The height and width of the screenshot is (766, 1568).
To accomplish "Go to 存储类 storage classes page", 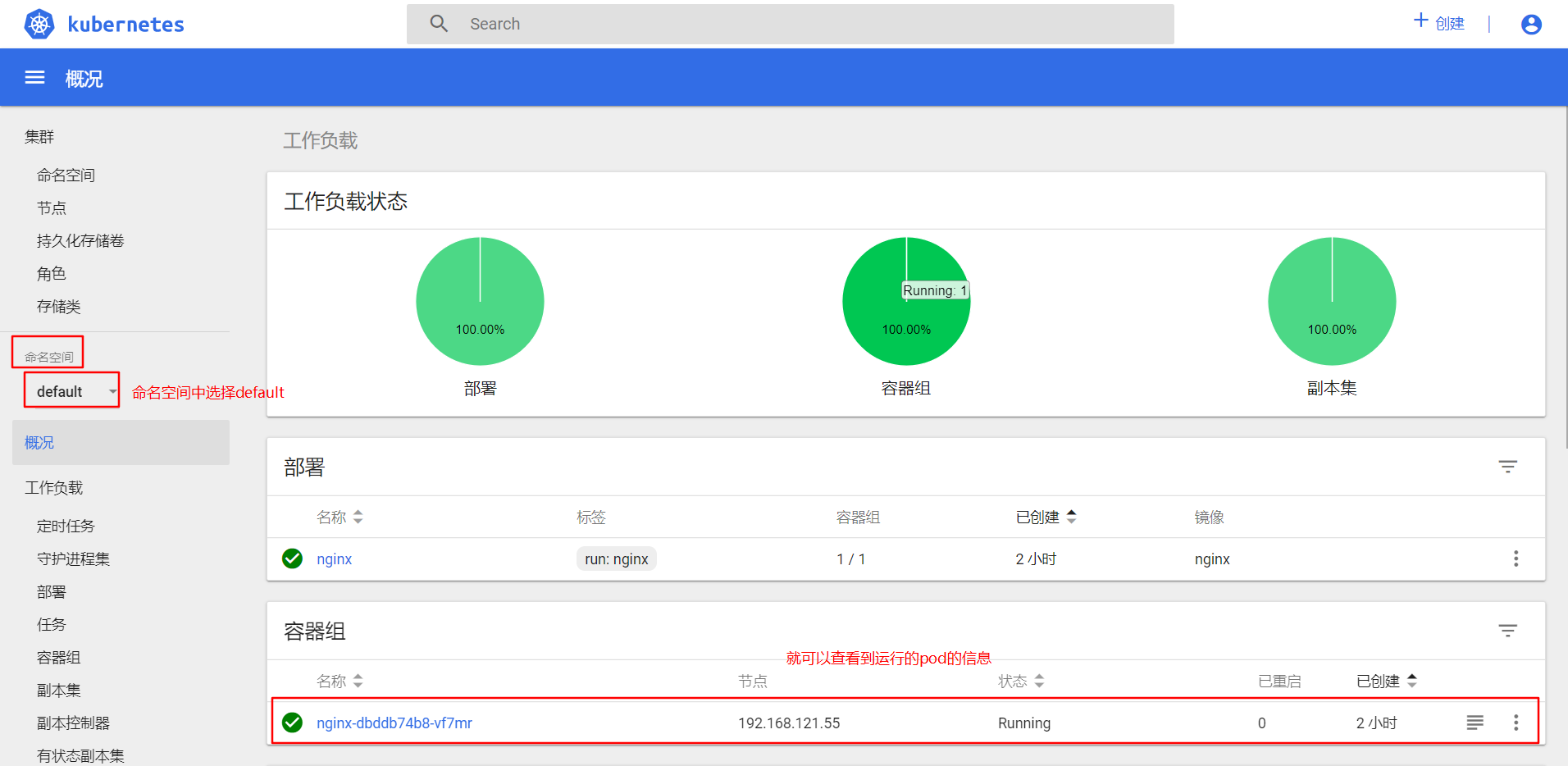I will tap(59, 307).
